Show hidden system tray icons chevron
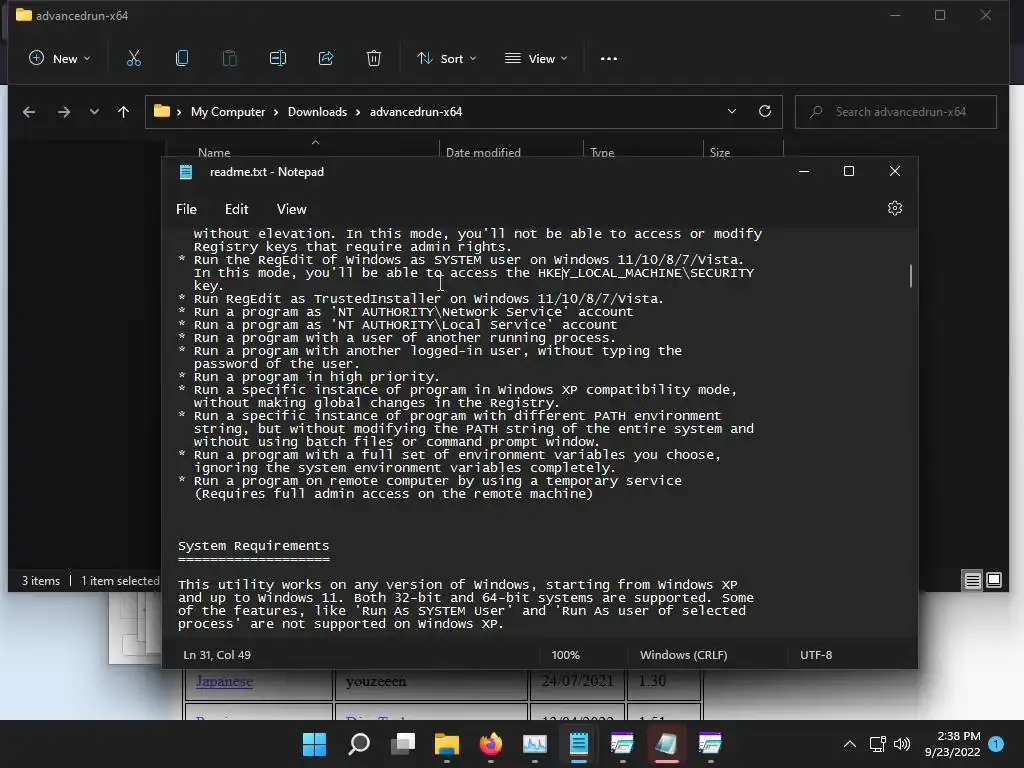 pyautogui.click(x=850, y=744)
